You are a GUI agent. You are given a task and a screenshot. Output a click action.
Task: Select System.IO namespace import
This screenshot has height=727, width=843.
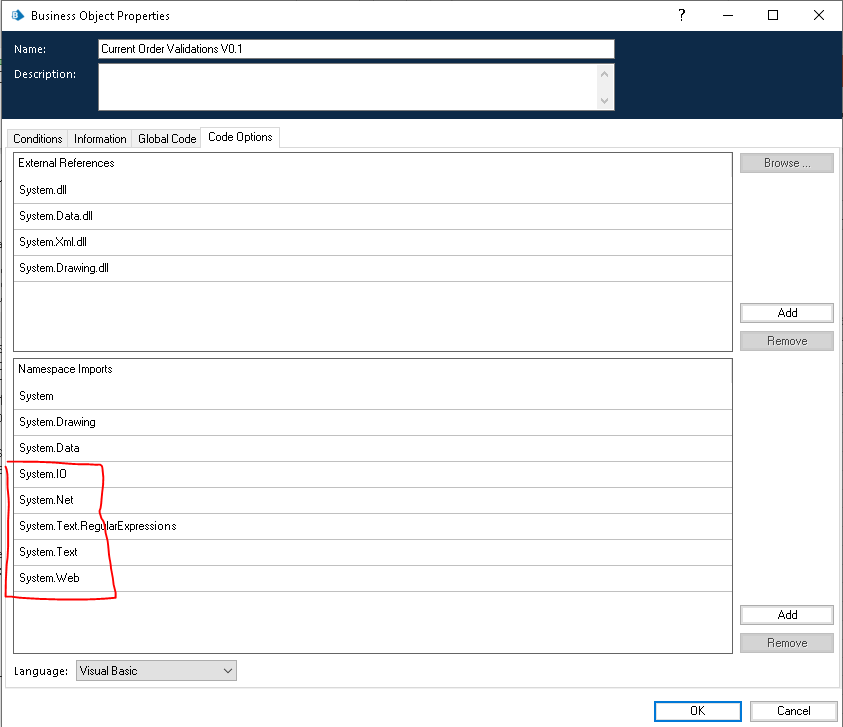(373, 474)
